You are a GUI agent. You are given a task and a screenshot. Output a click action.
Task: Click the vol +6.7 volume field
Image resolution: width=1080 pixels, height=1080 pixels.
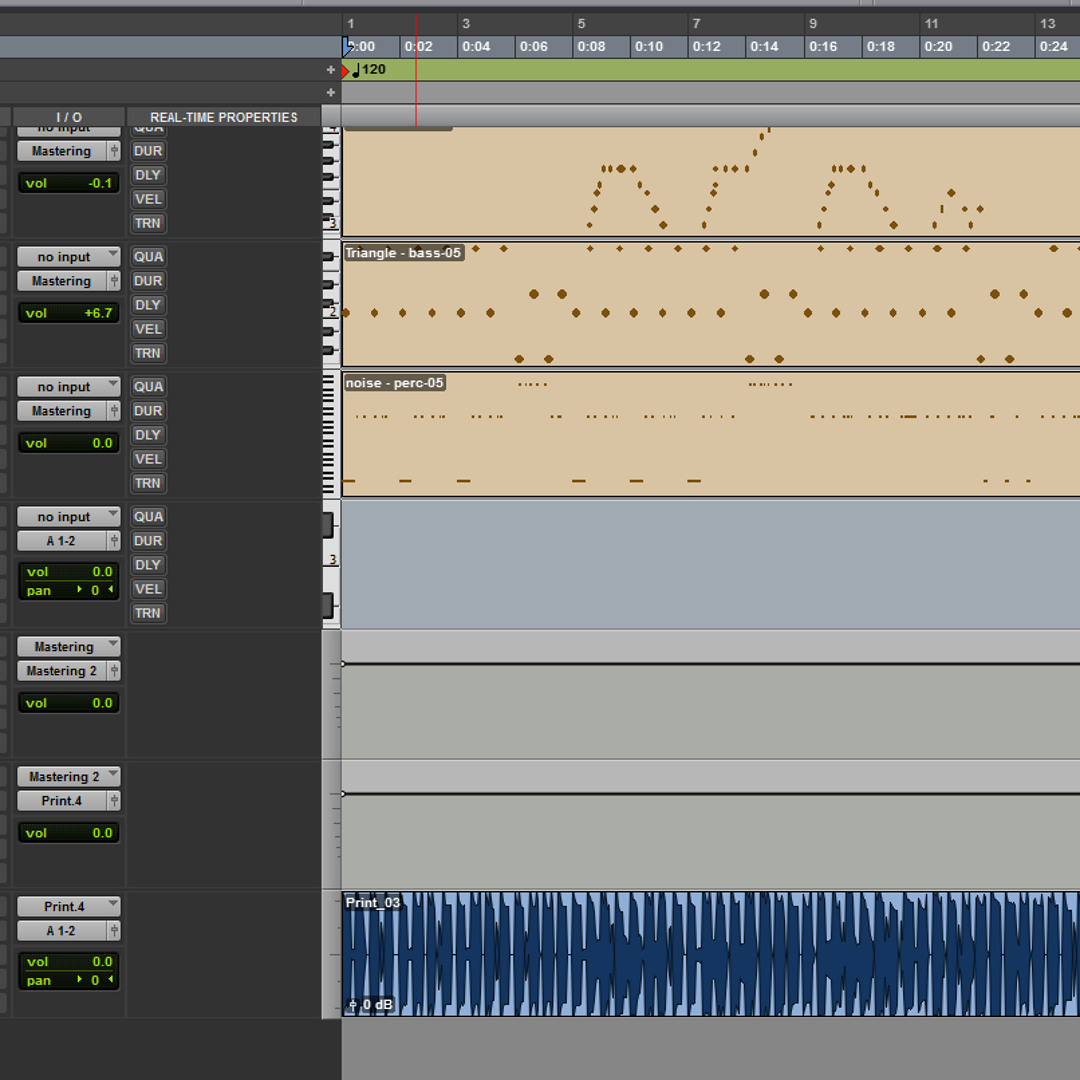tap(69, 313)
